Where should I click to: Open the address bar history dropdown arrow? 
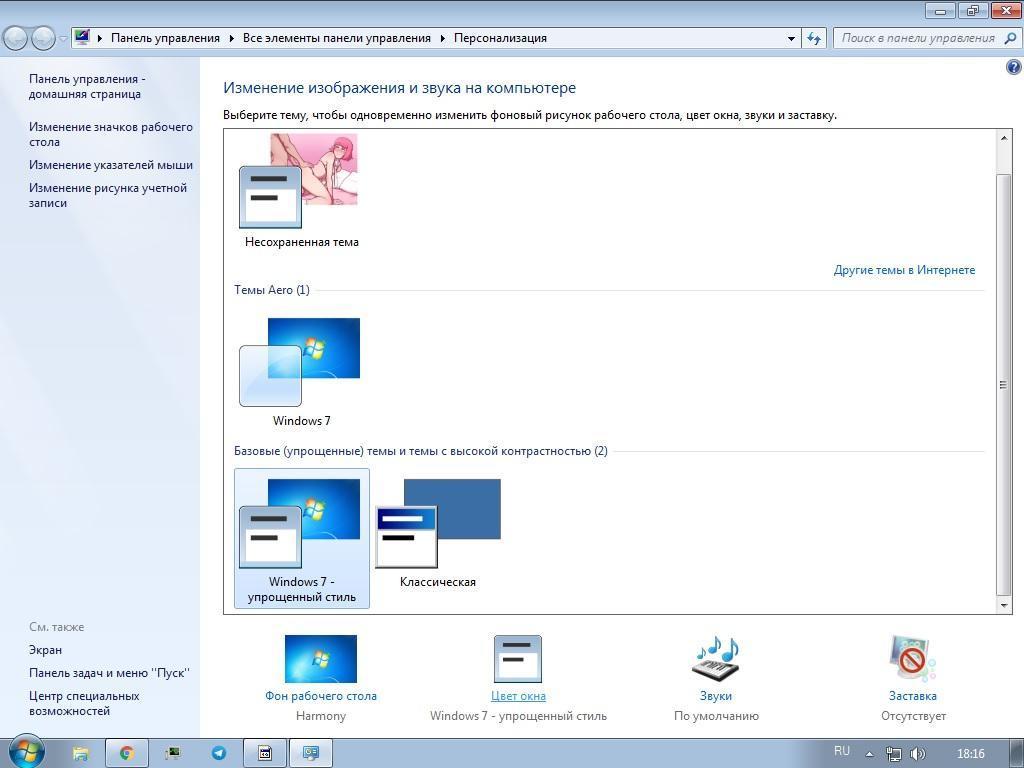792,38
